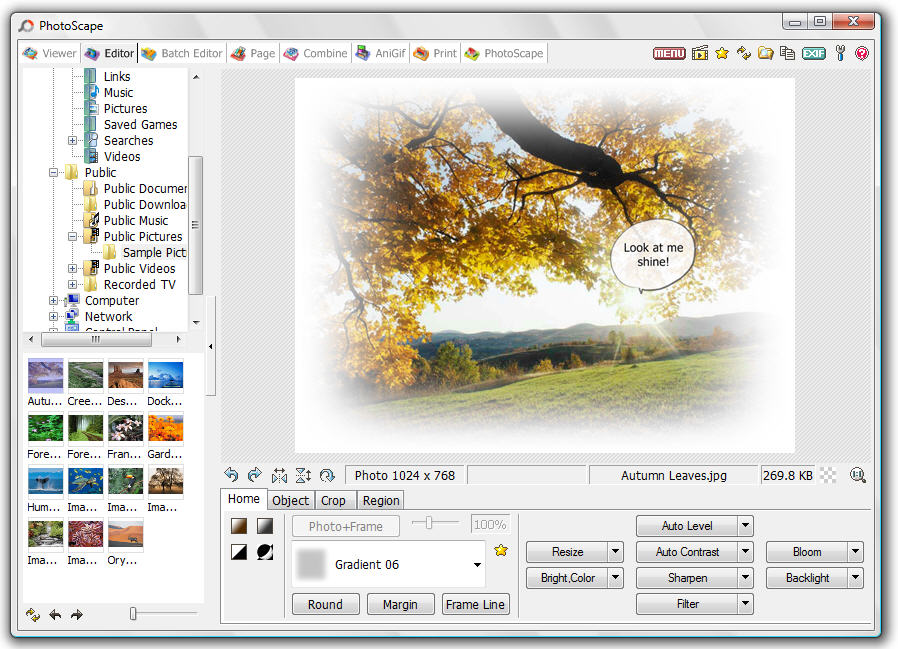Expand the Filter dropdown
898x649 pixels.
pos(744,603)
